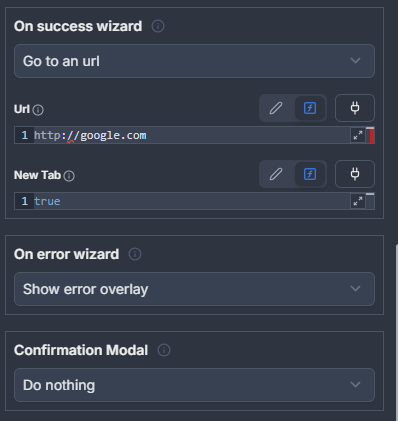
Task: Expand the Url code editor to fullscreen
Action: [358, 135]
